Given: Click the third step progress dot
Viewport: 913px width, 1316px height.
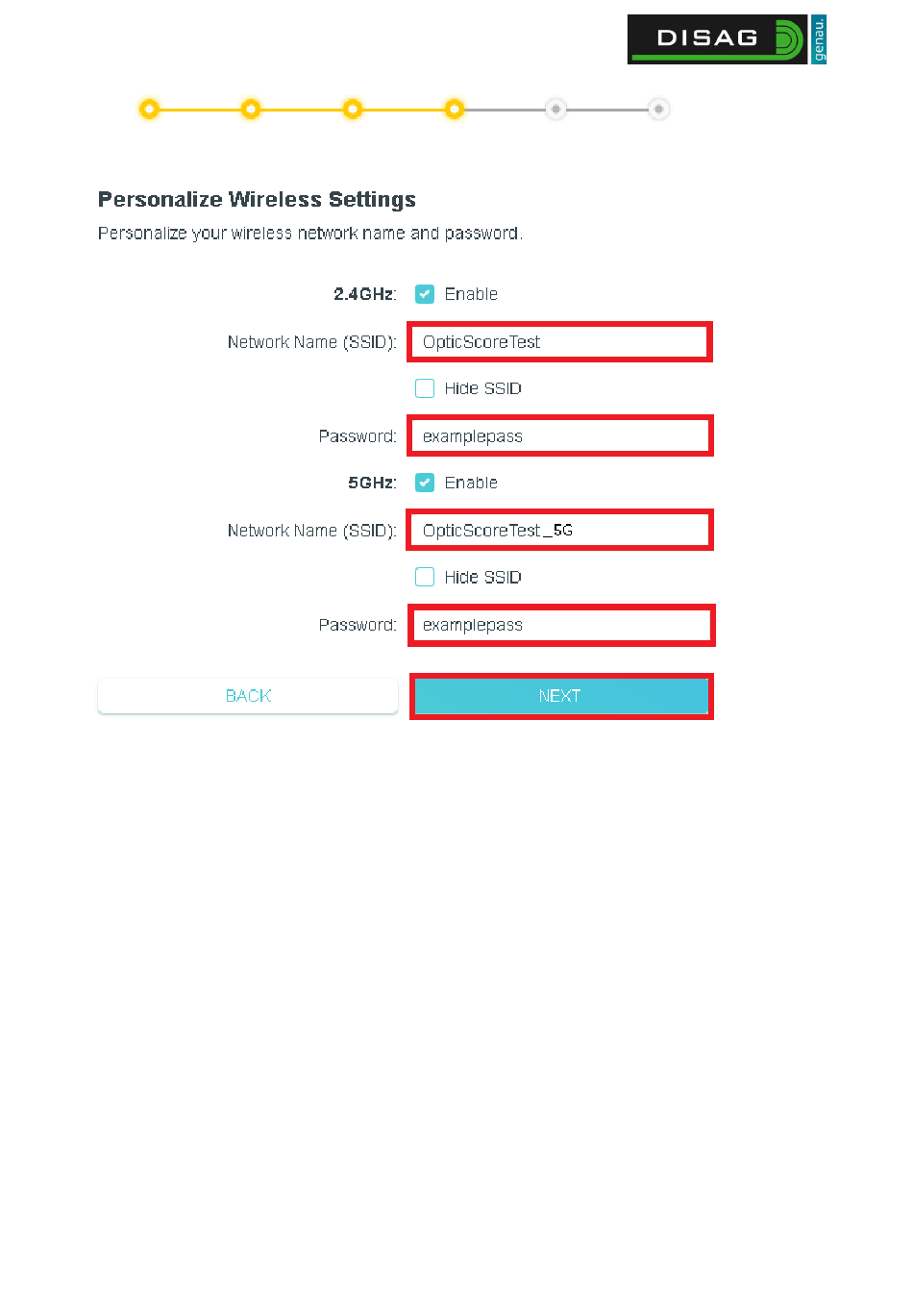Looking at the screenshot, I should (x=353, y=110).
